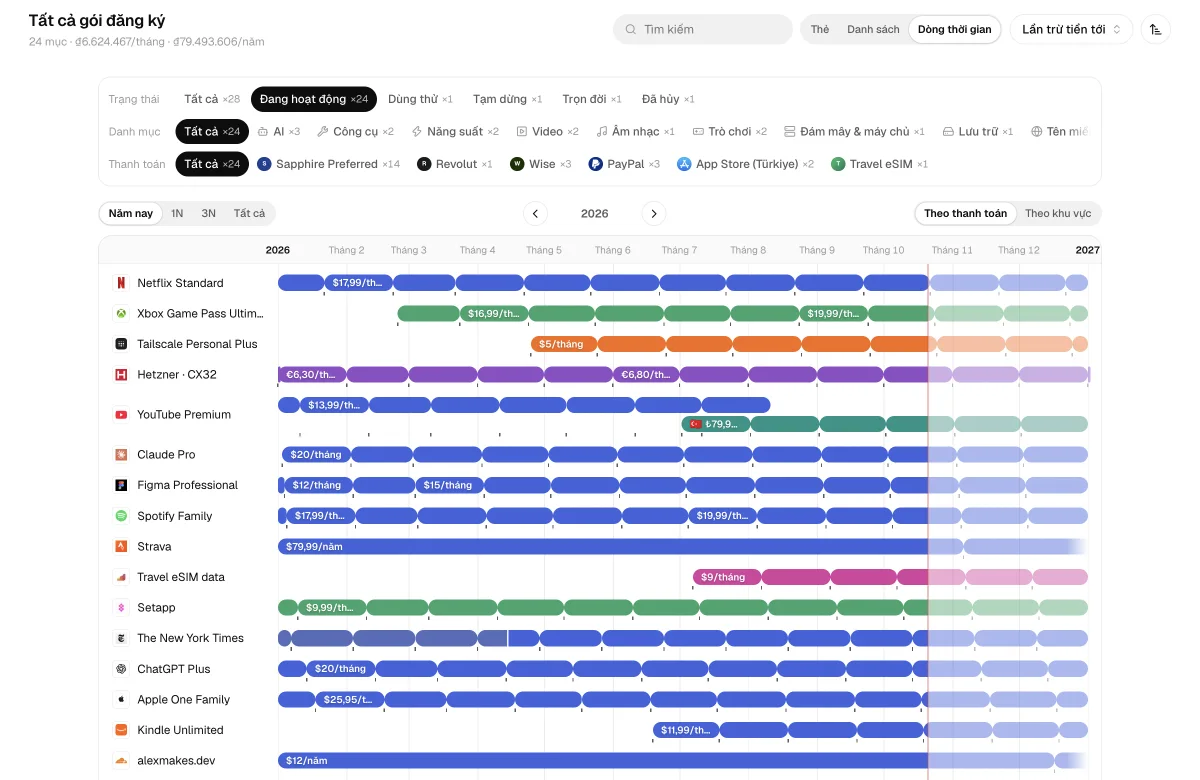Click the Tailscale Personal Plus icon

[121, 344]
